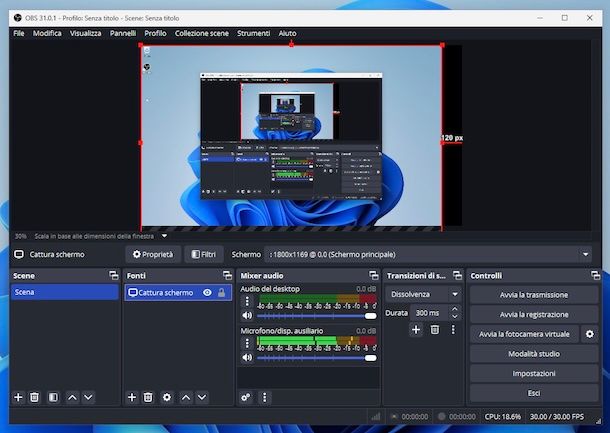Open the Aiuto menu
This screenshot has height=433, width=610.
[x=287, y=33]
